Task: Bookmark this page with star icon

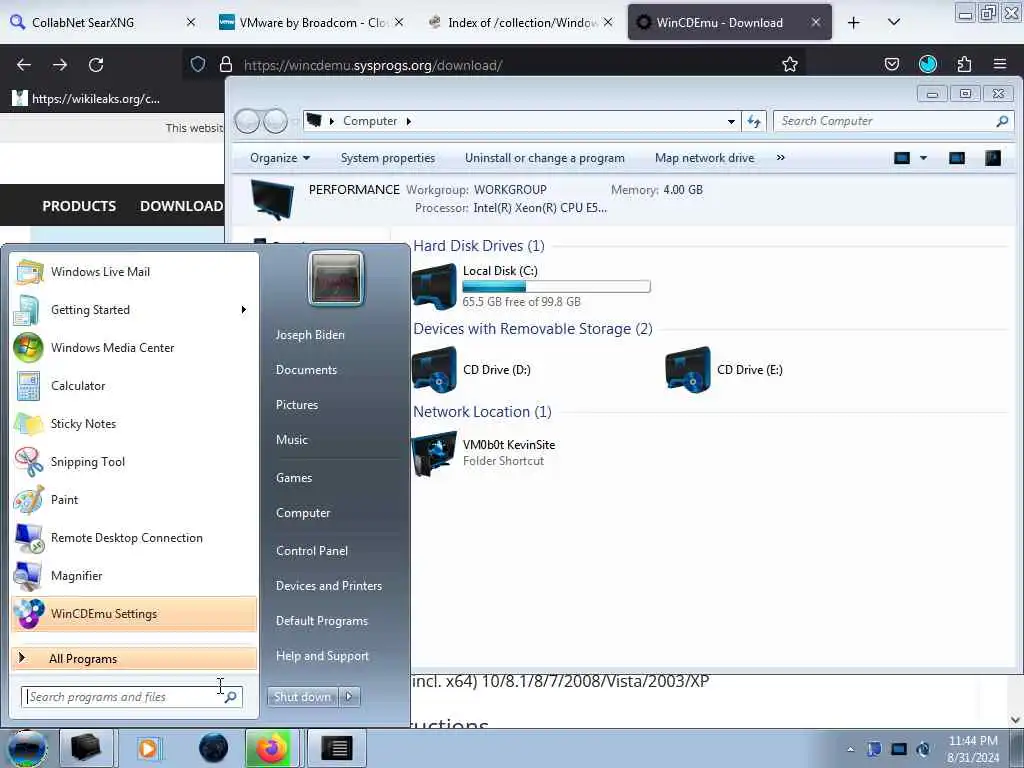Action: click(x=790, y=64)
